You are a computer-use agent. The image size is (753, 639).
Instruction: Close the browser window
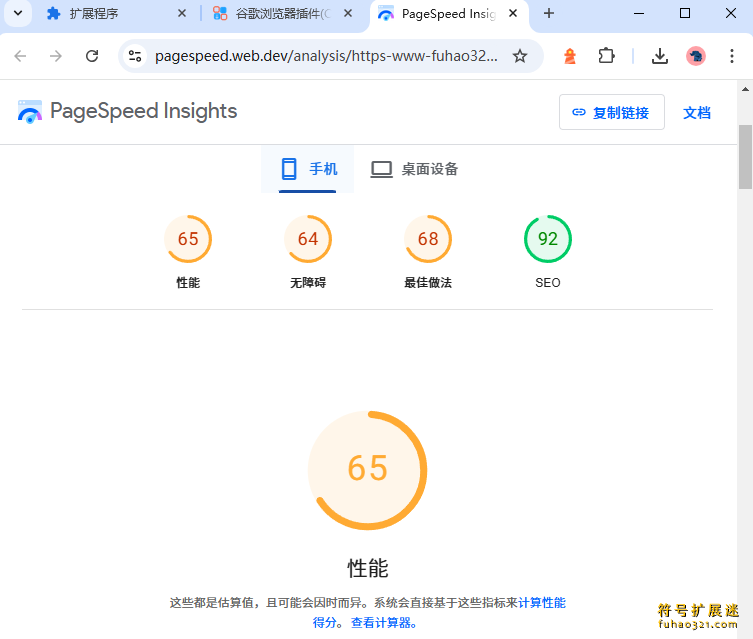(730, 13)
